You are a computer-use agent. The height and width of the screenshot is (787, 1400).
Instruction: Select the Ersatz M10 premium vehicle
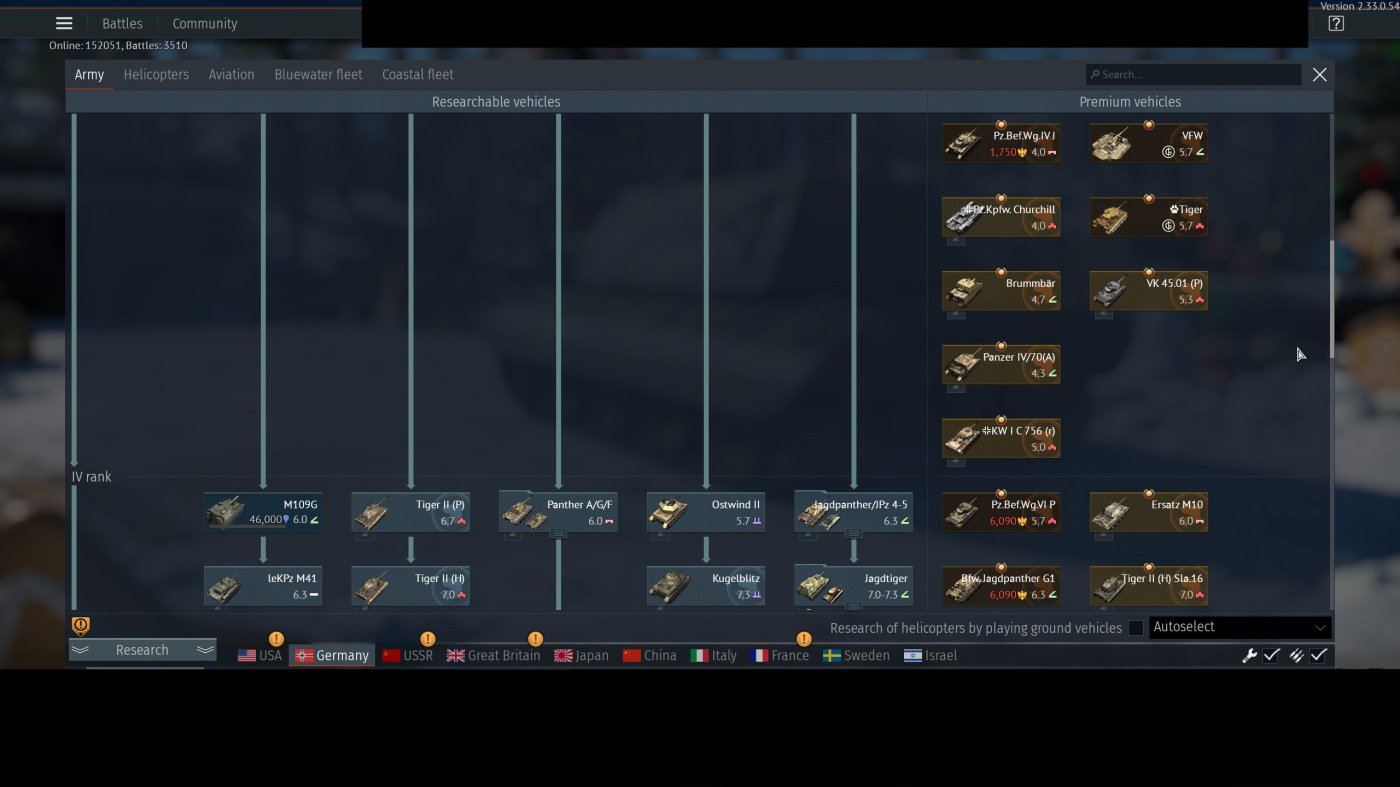[1148, 512]
